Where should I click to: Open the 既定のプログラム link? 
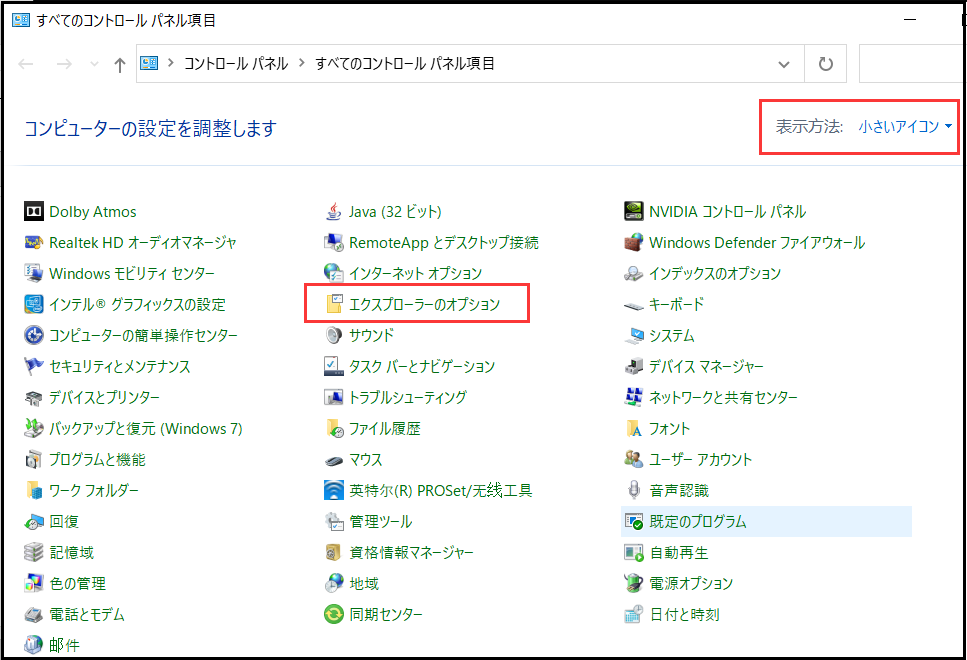(698, 521)
